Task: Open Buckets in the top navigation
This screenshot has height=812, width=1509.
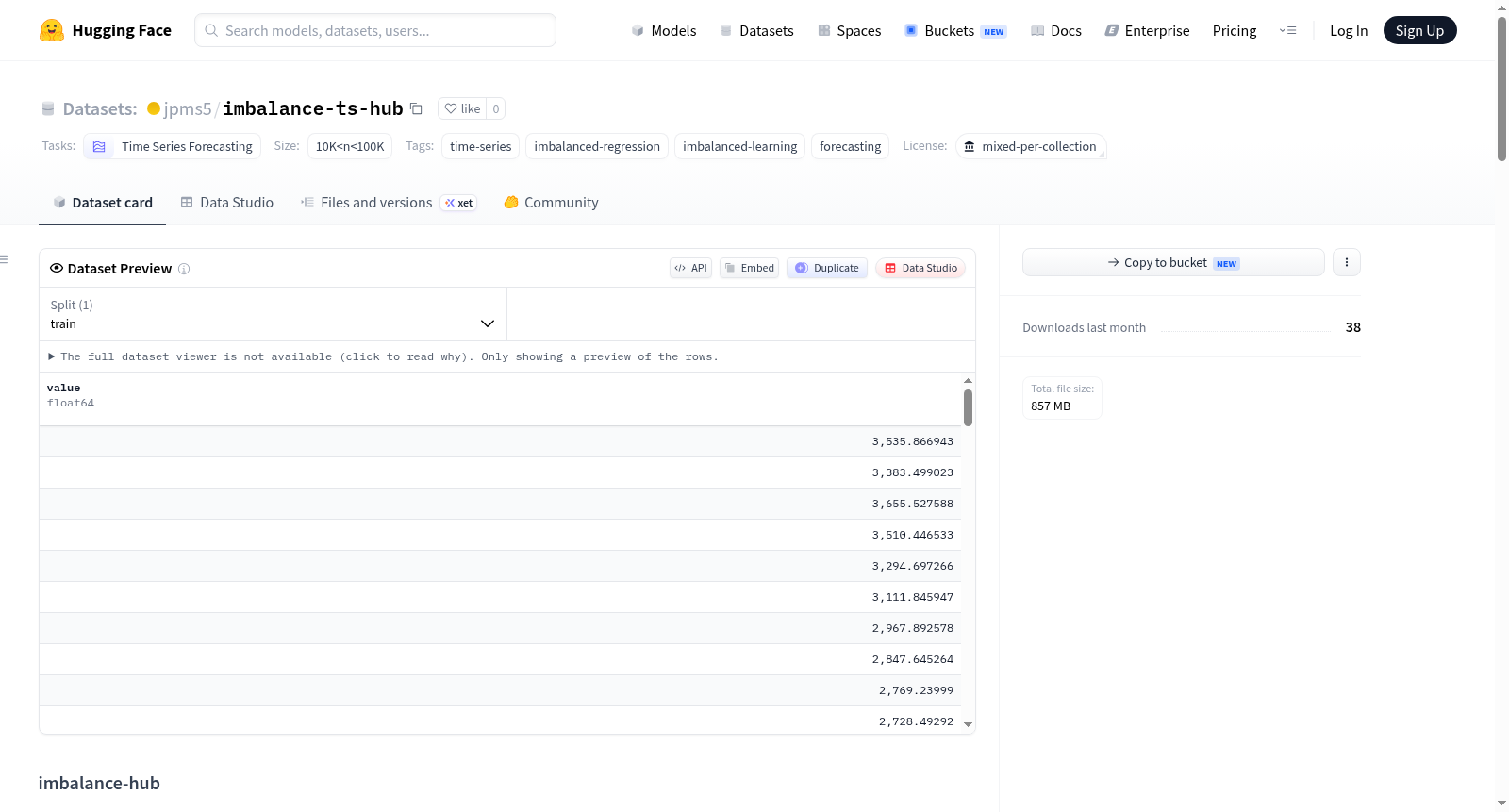Action: point(955,30)
